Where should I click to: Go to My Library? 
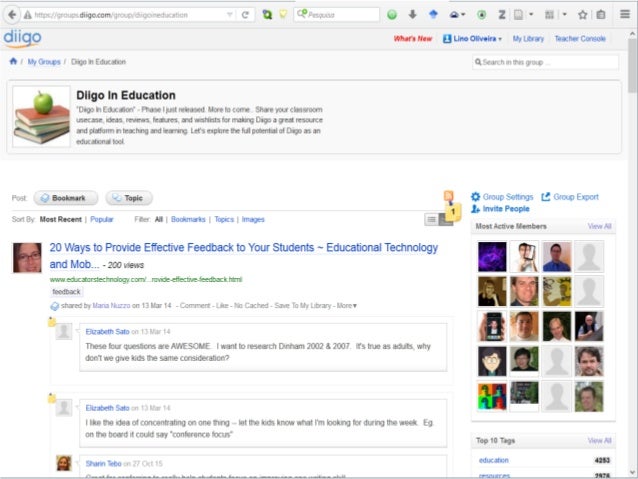coord(528,39)
